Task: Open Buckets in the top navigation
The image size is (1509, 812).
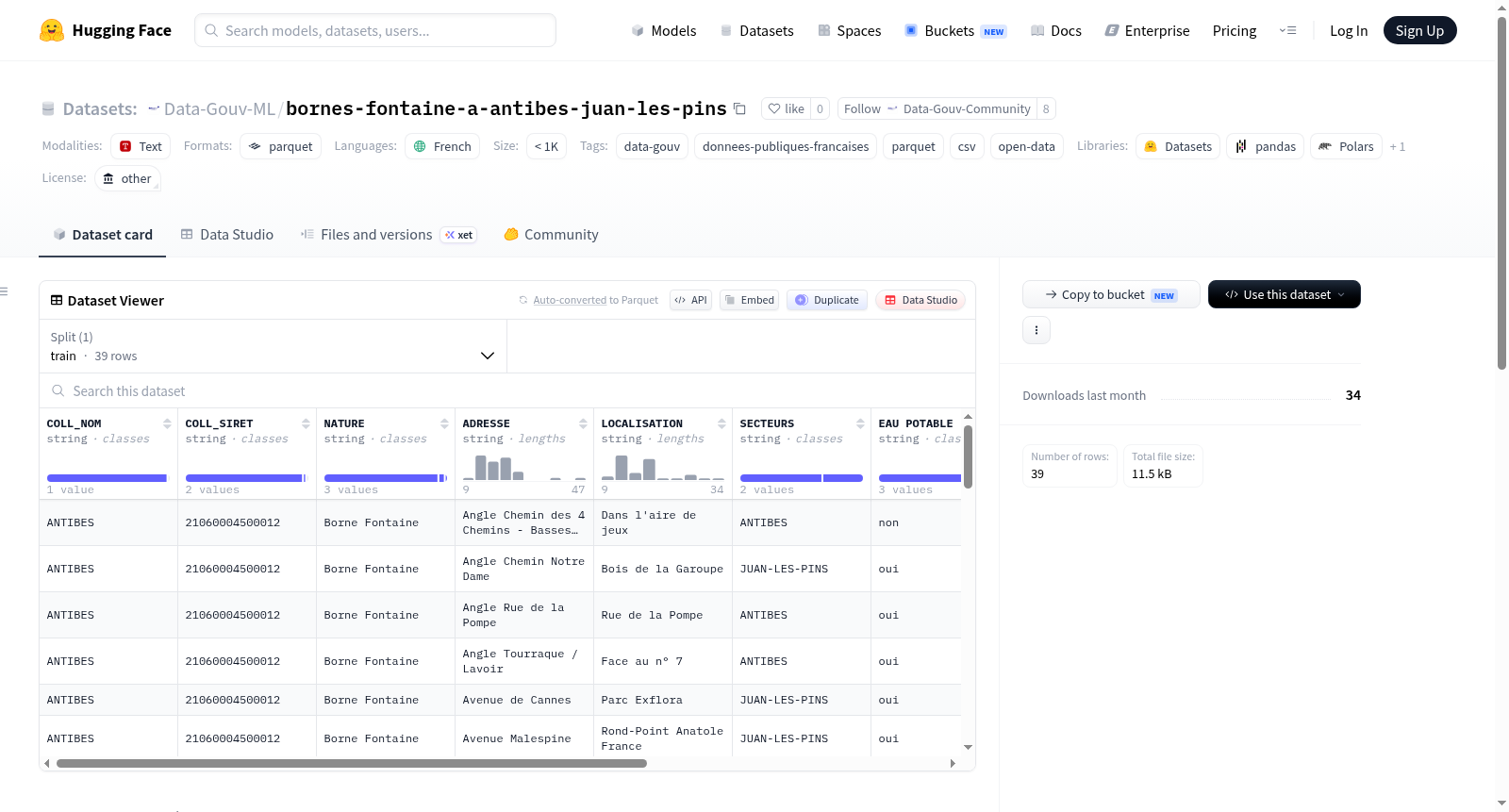Action: point(955,30)
